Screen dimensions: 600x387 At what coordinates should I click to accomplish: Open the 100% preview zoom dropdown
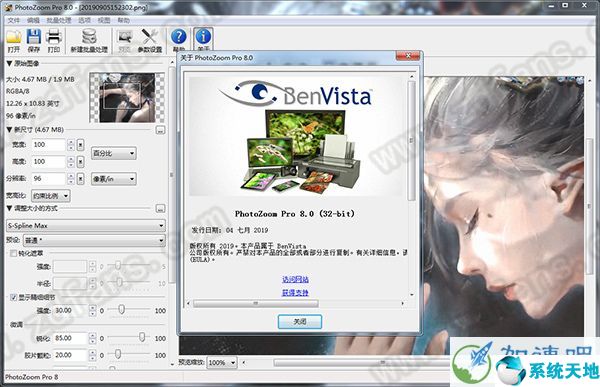pyautogui.click(x=222, y=362)
